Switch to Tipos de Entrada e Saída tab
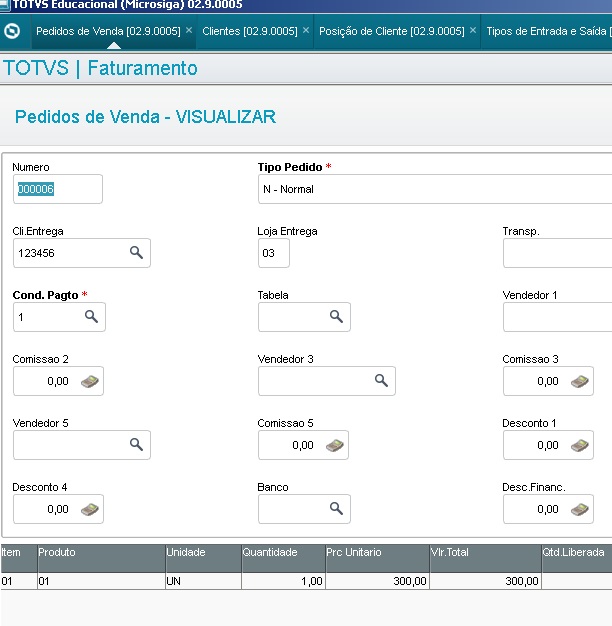The image size is (612, 626). (549, 31)
